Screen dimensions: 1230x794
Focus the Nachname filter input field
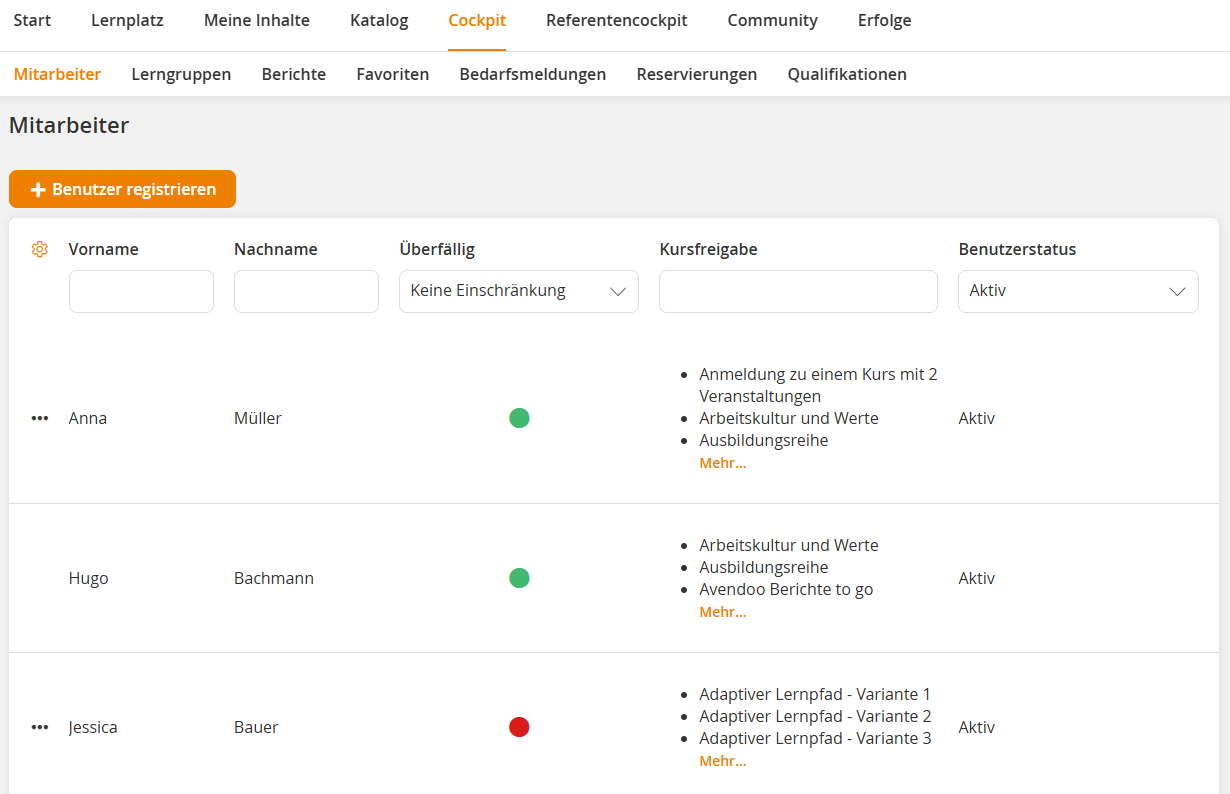306,291
